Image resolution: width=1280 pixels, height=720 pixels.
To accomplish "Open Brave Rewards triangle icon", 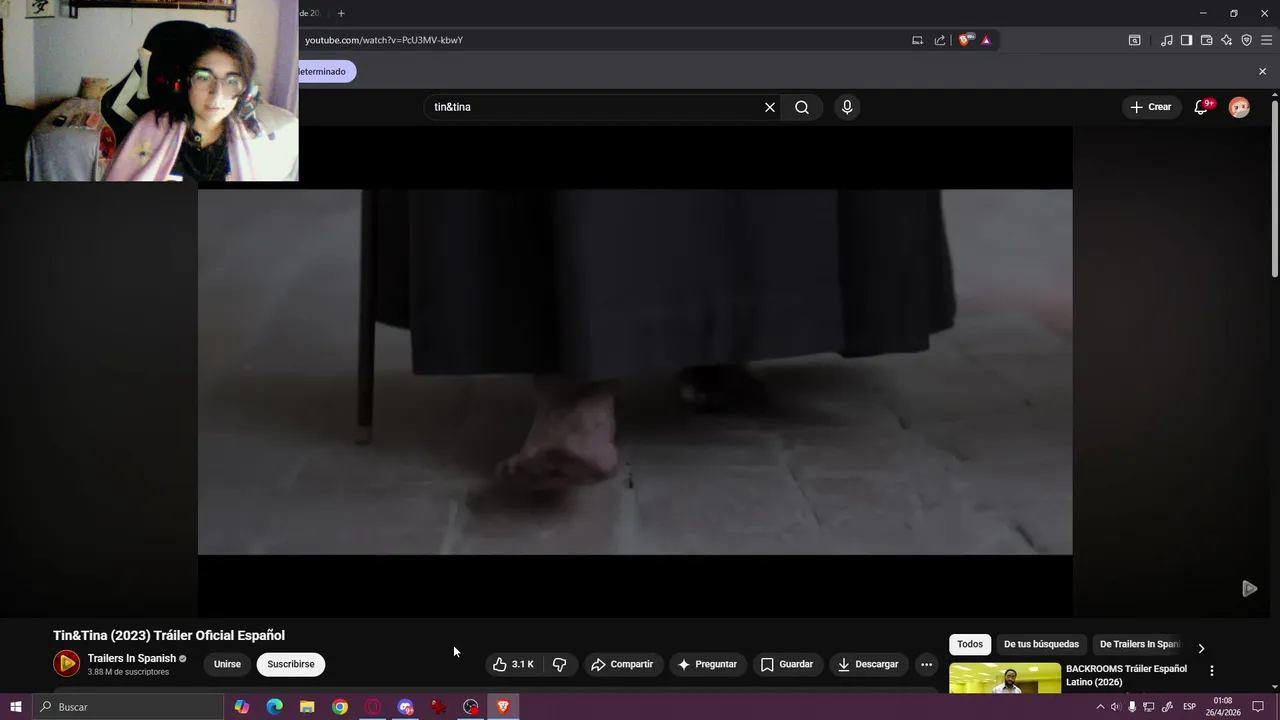I will 986,40.
